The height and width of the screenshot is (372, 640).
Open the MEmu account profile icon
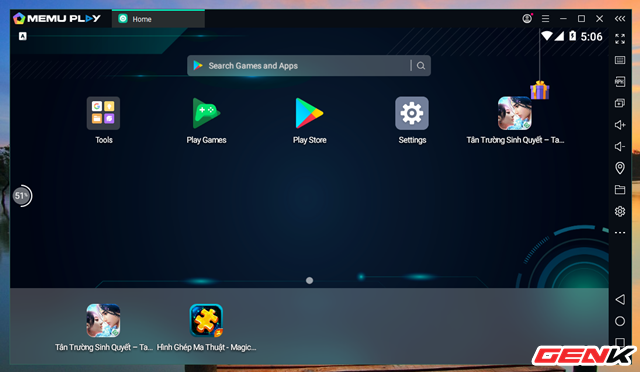(x=527, y=18)
